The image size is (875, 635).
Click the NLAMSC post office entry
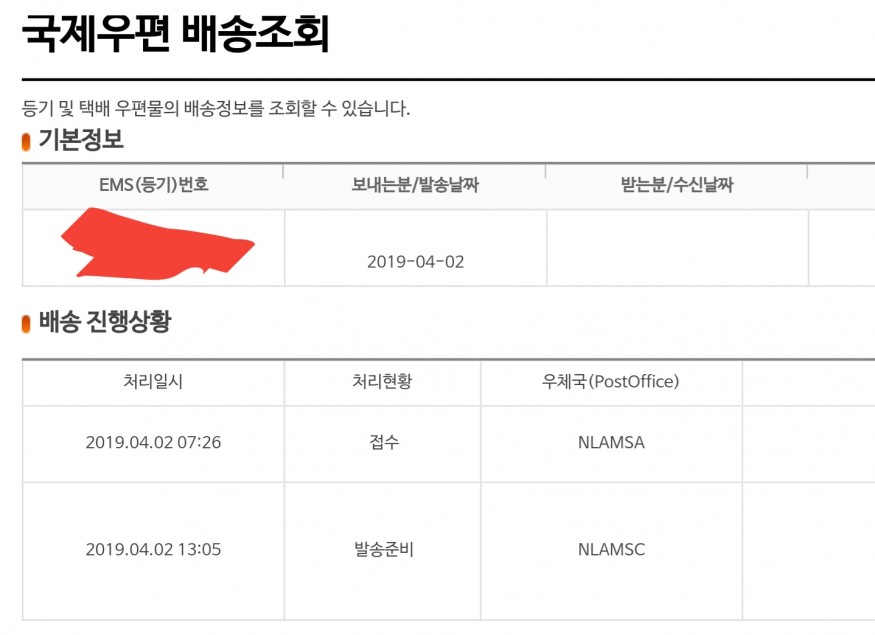click(611, 550)
